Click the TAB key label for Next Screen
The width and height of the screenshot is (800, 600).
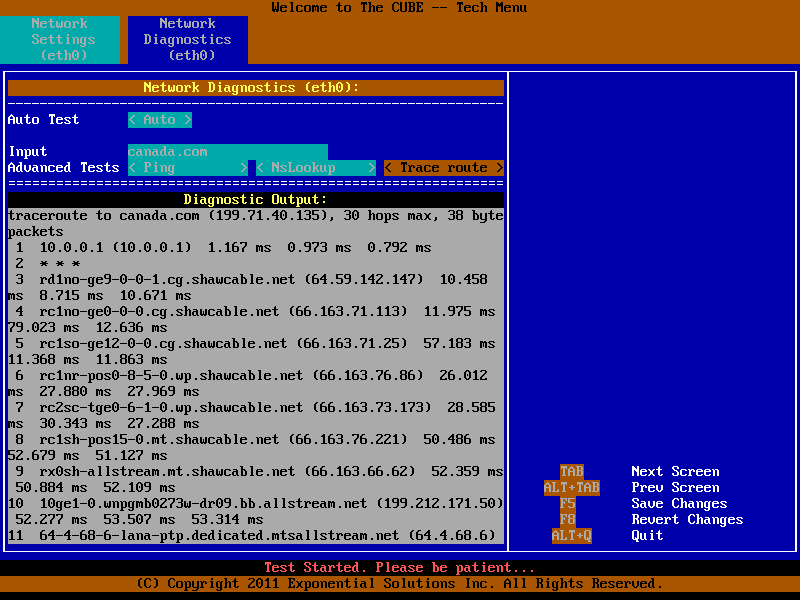(x=571, y=471)
